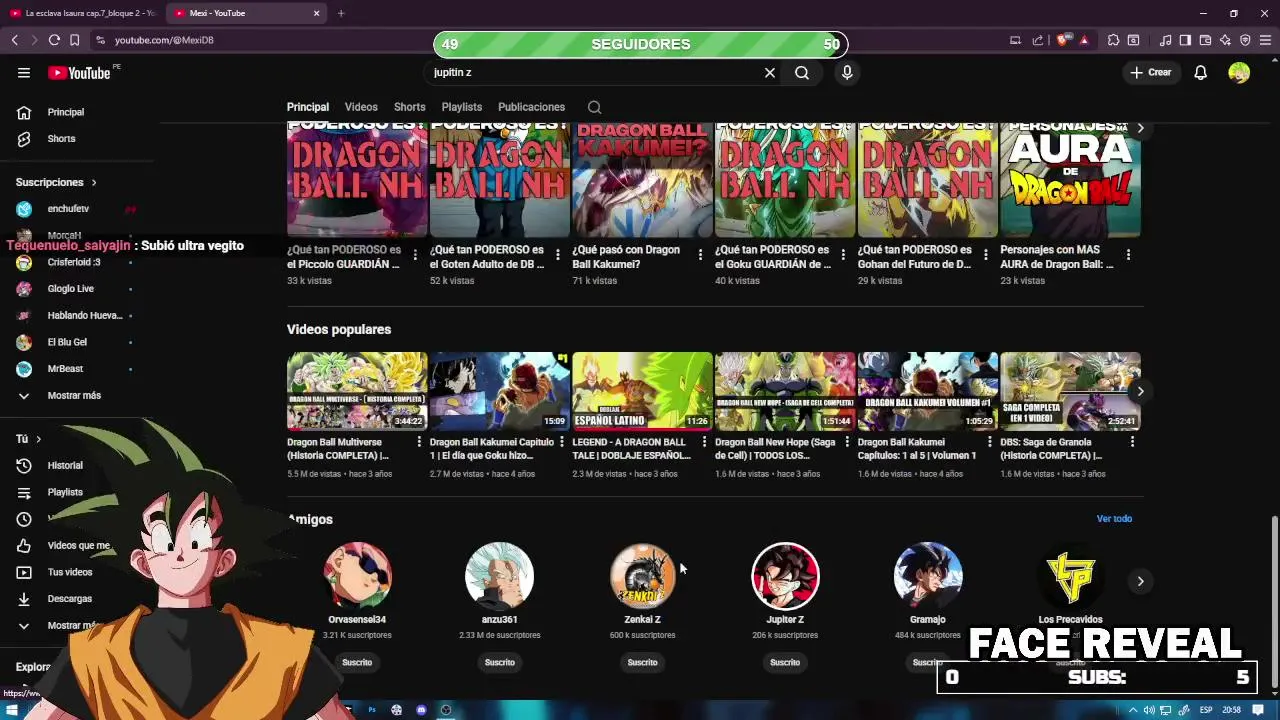
Task: Click the YouTube logo
Action: 79,72
